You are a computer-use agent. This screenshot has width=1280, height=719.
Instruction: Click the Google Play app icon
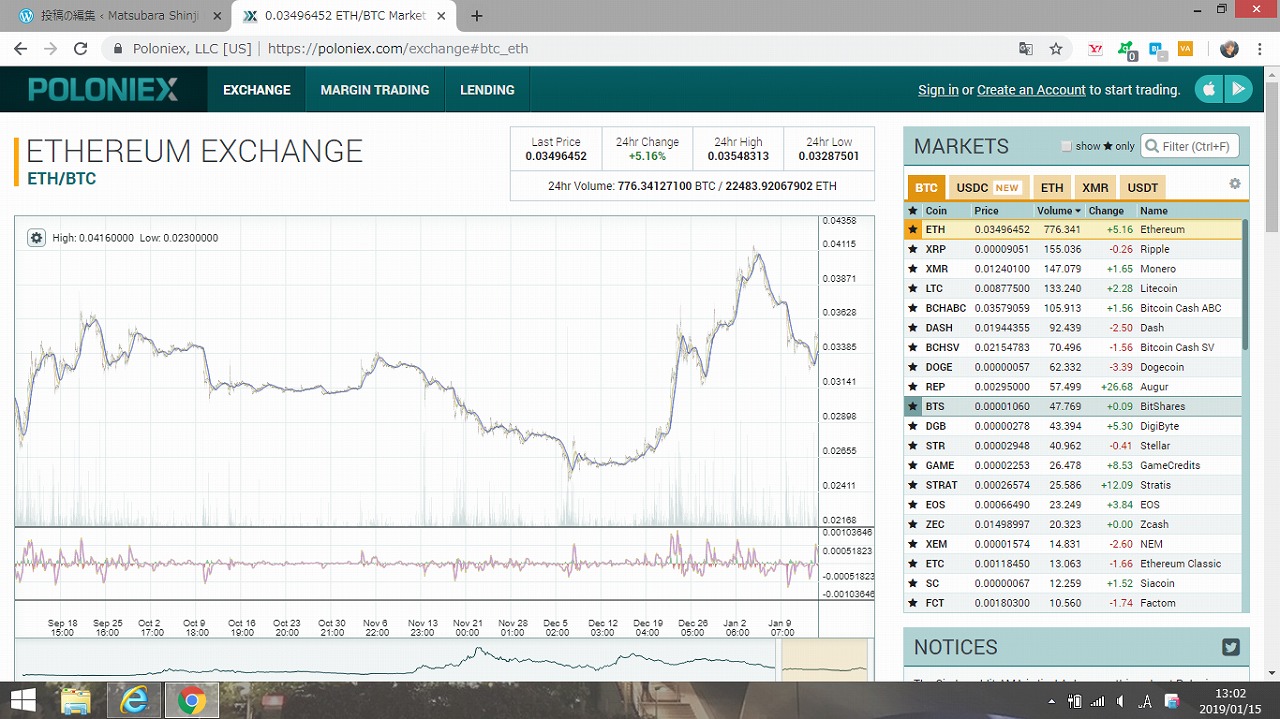tap(1239, 89)
